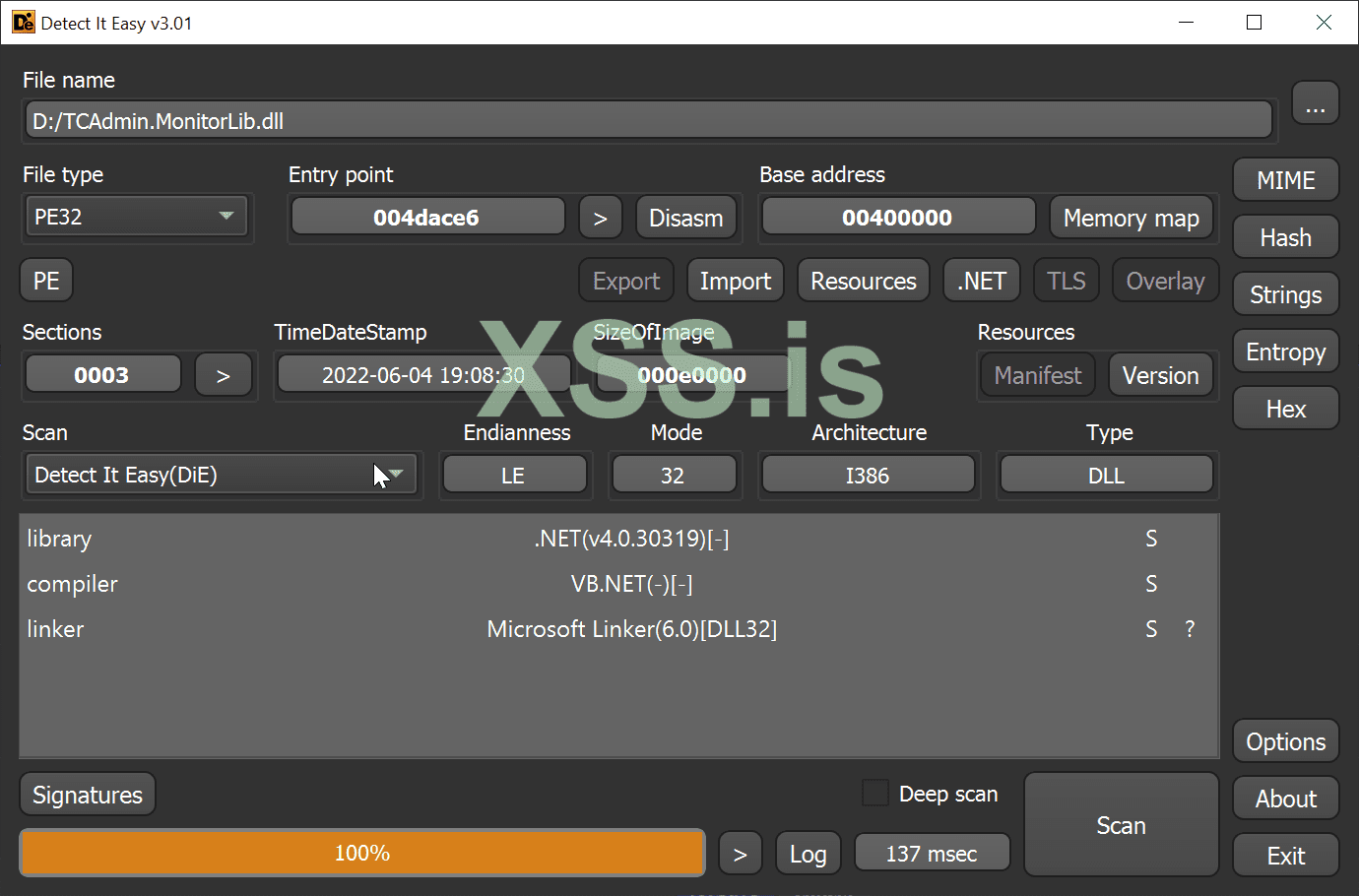Screen dimensions: 1359x896
Task: Click the file name path field
Action: point(649,120)
